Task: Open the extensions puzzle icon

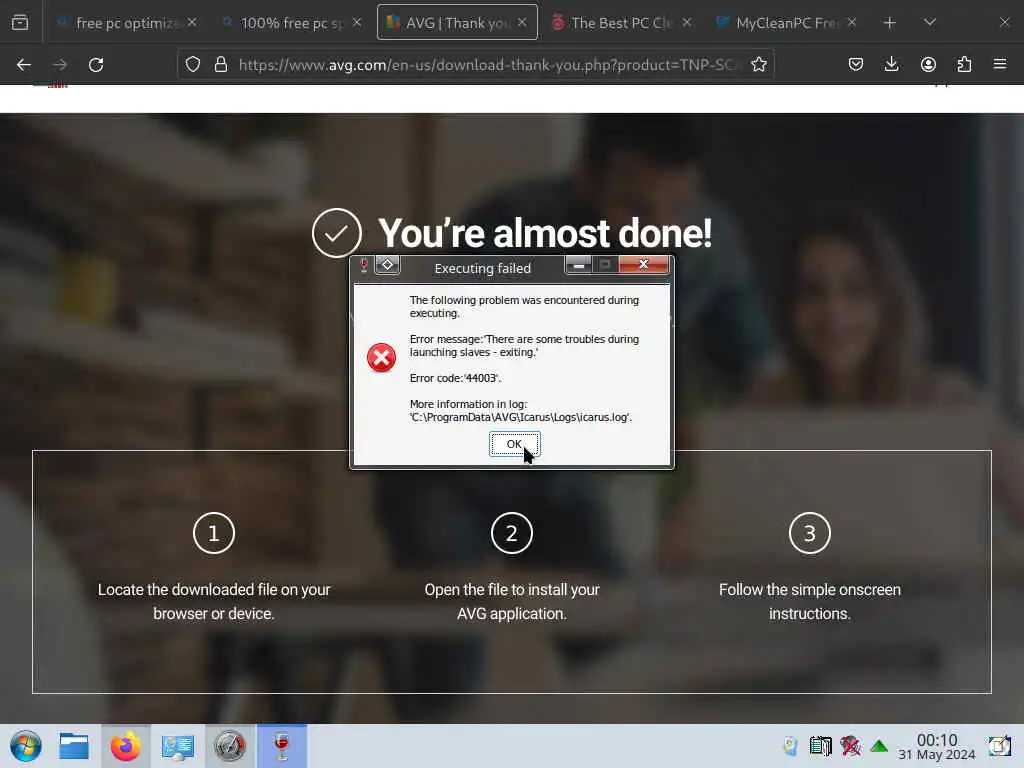Action: click(964, 65)
